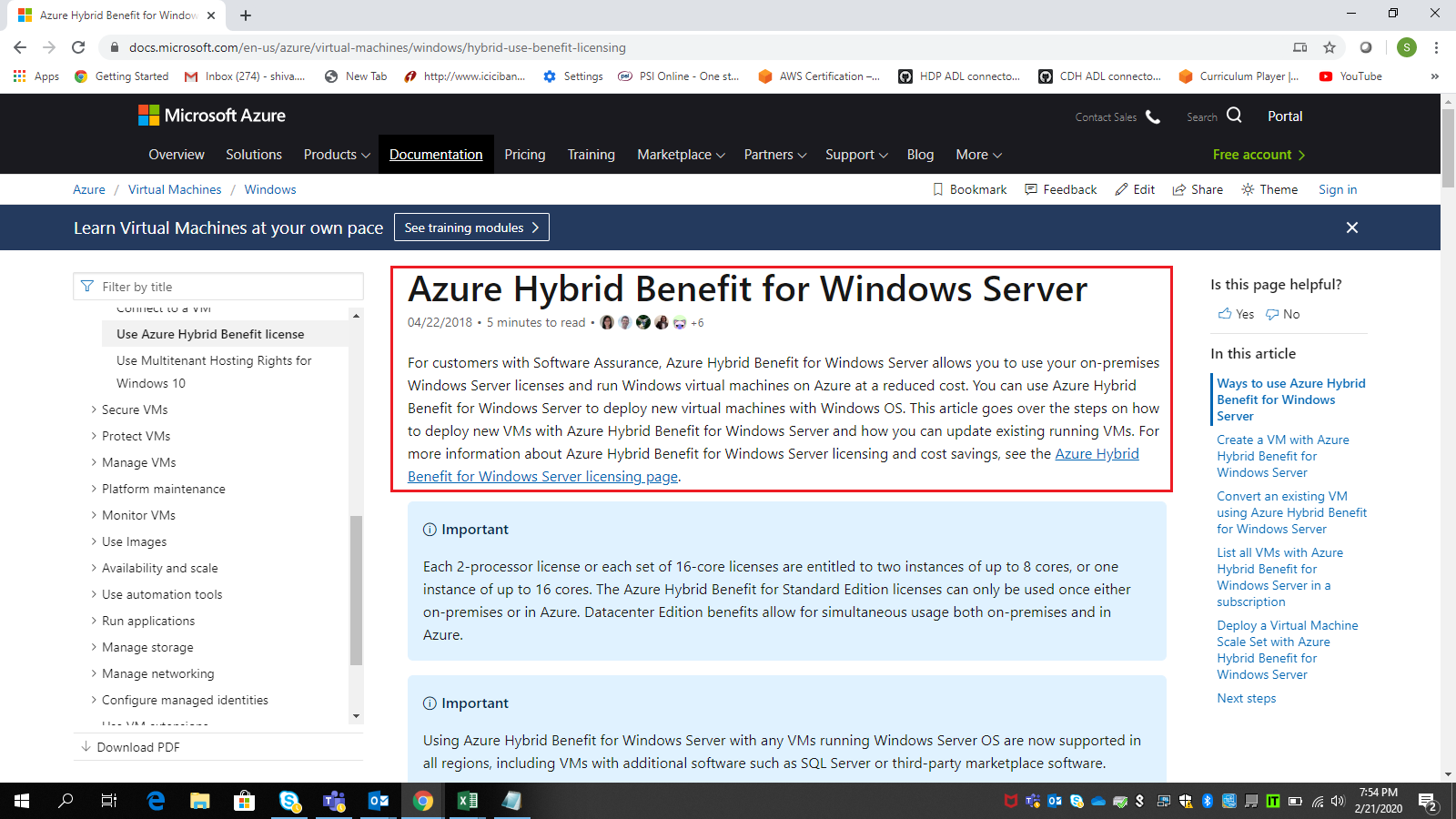The height and width of the screenshot is (819, 1456).
Task: Open Azure Hybrid Benefit licensing page link
Action: (x=773, y=465)
